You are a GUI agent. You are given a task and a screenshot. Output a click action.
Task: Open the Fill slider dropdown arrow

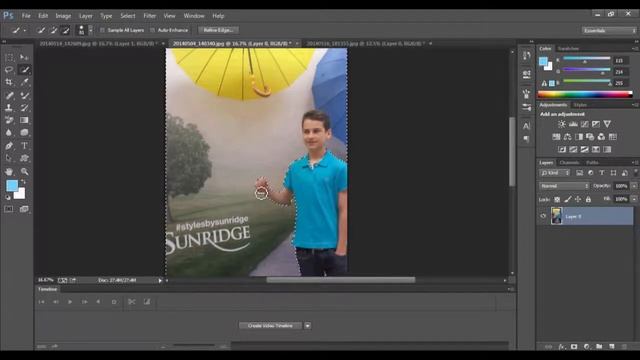pos(634,199)
